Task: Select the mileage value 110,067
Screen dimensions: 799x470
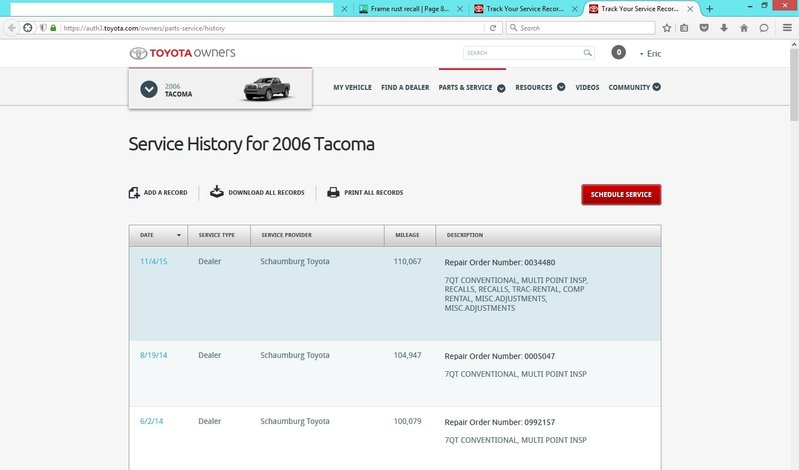Action: 407,262
